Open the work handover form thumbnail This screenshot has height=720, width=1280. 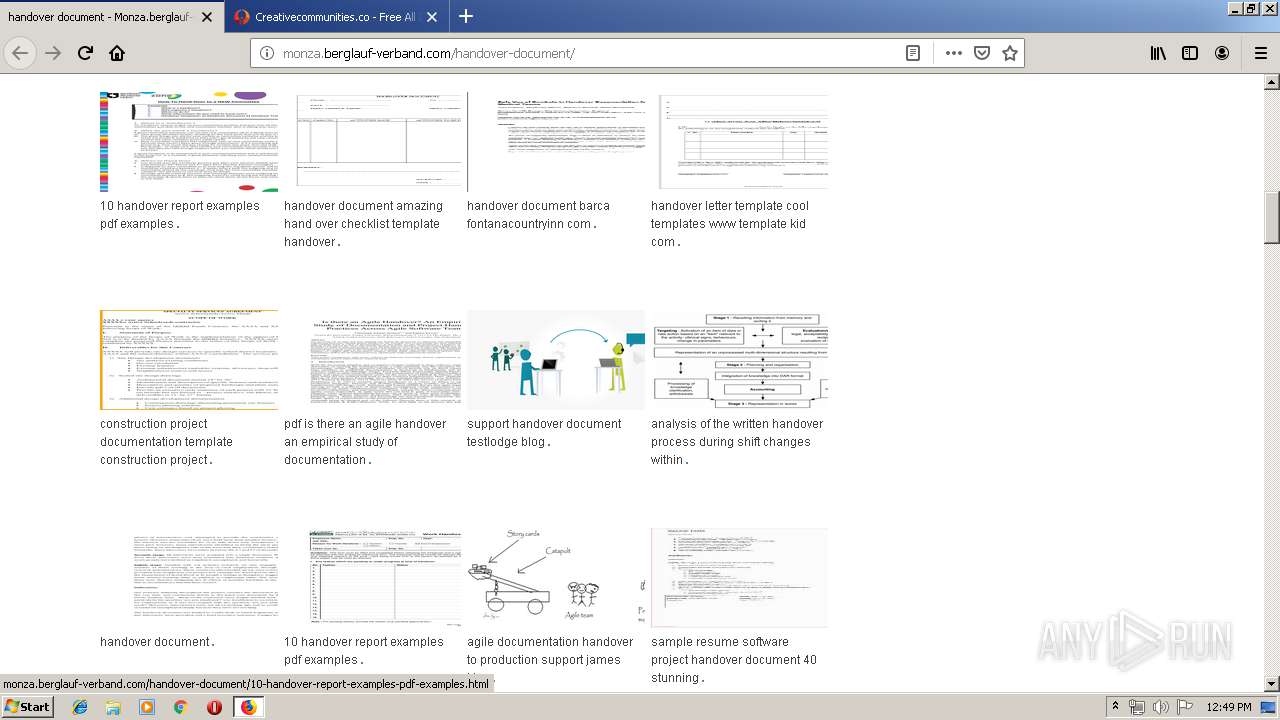click(x=373, y=577)
